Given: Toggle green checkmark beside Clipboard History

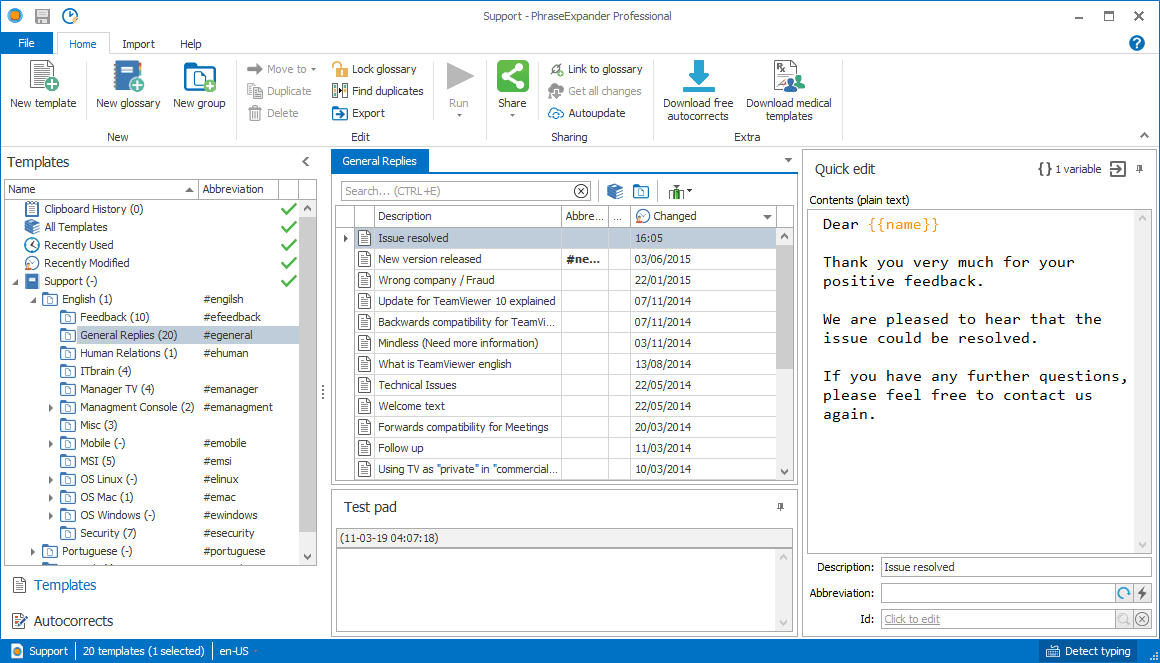Looking at the screenshot, I should (x=289, y=209).
